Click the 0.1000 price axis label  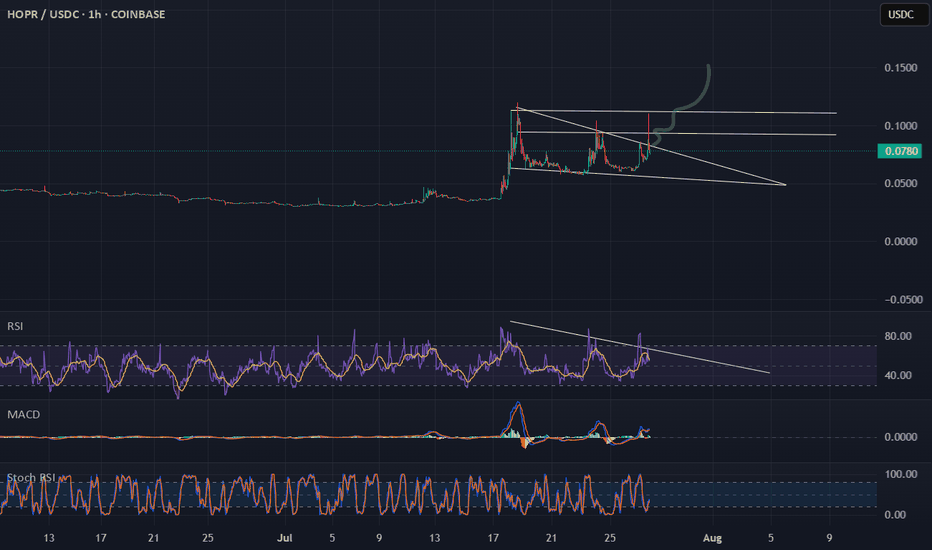pos(900,126)
